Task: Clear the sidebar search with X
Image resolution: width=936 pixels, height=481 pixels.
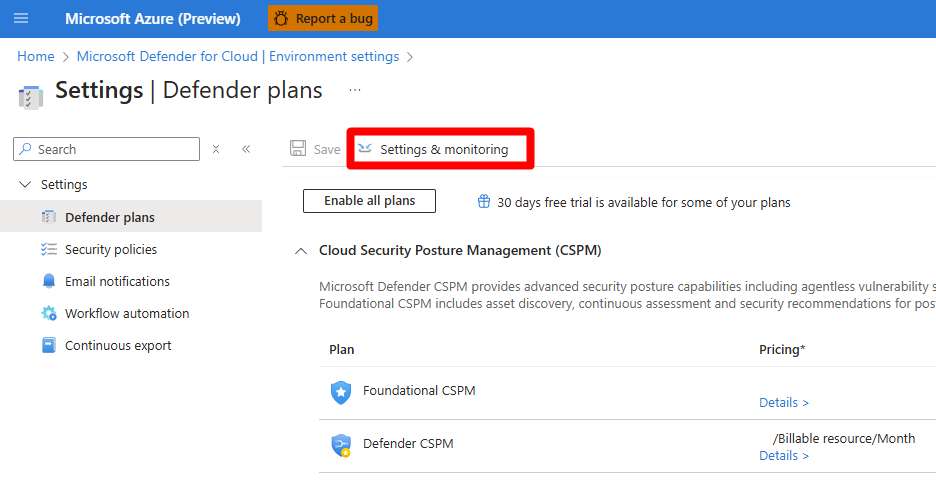Action: pyautogui.click(x=216, y=149)
